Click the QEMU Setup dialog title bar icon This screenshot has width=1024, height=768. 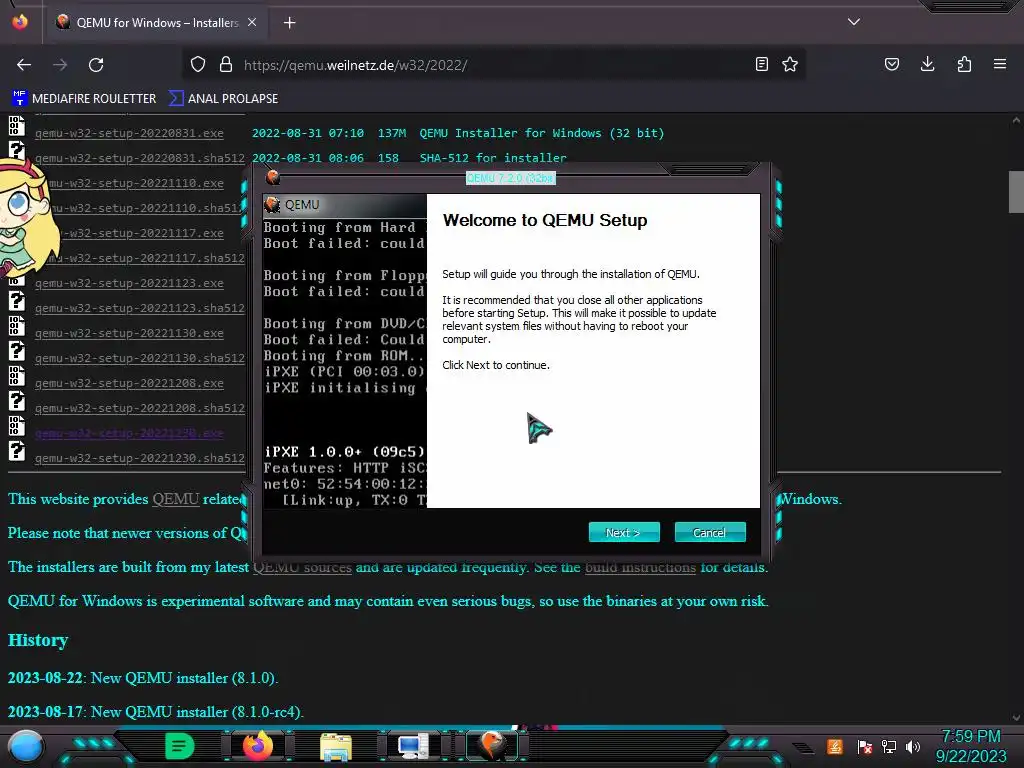[273, 177]
